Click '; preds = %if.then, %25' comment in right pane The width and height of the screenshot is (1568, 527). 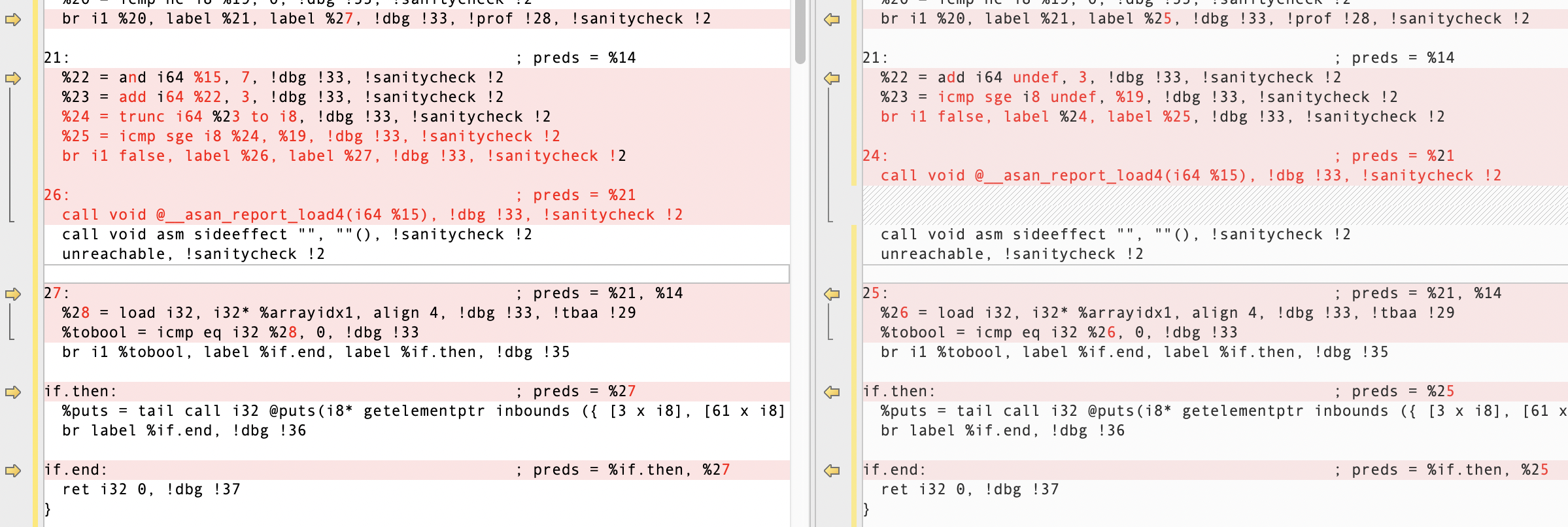[x=1442, y=470]
